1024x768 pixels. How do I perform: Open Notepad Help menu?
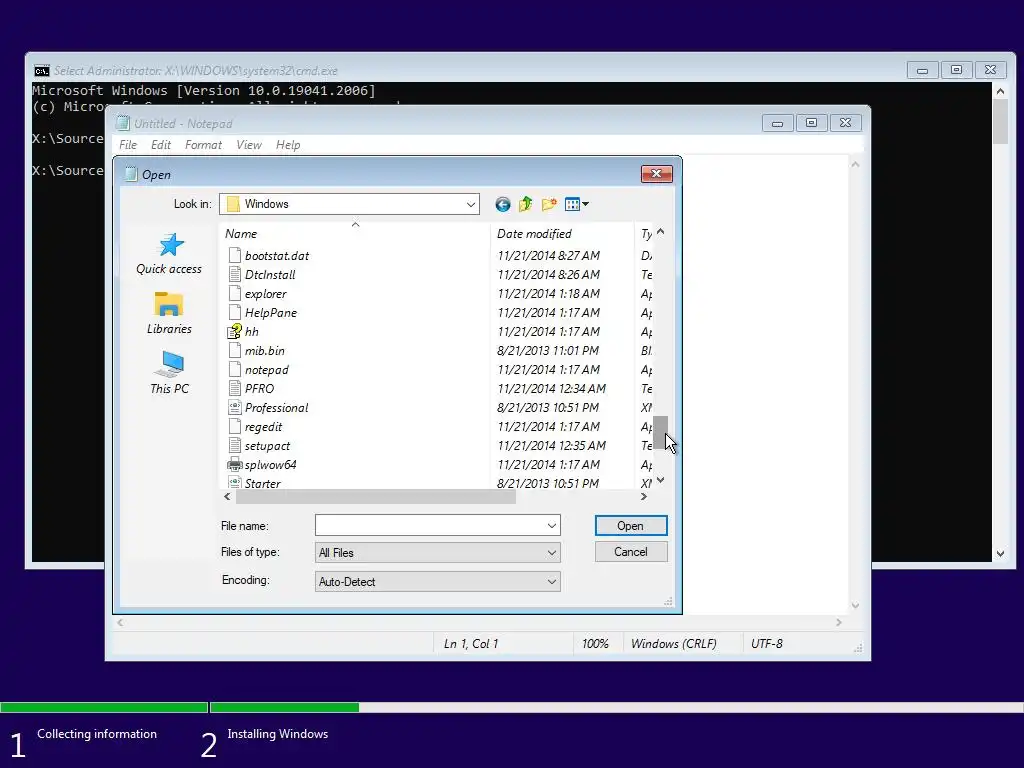click(x=288, y=145)
